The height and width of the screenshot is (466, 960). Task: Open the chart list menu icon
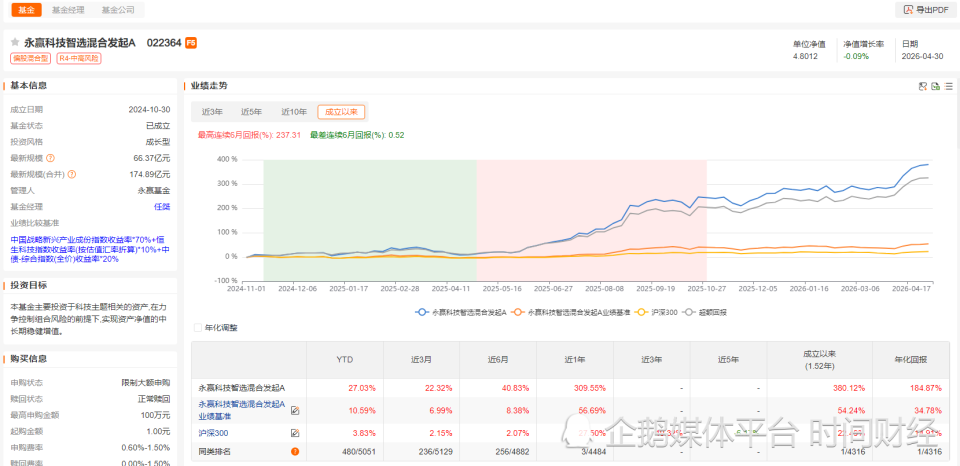click(948, 86)
